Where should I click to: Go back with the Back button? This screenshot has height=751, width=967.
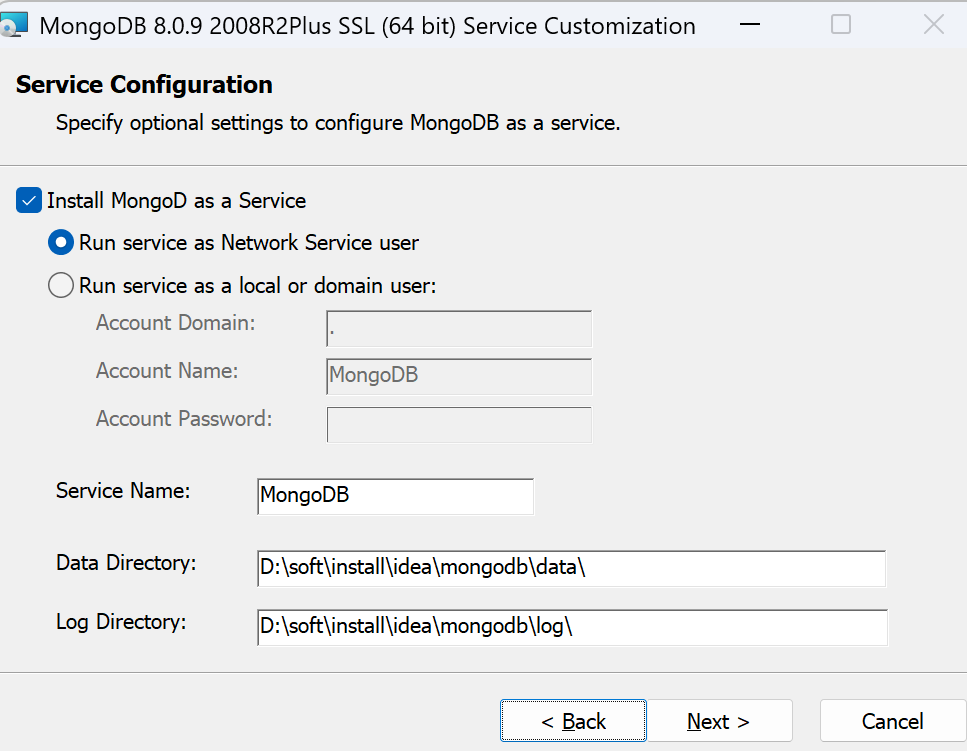(x=573, y=720)
